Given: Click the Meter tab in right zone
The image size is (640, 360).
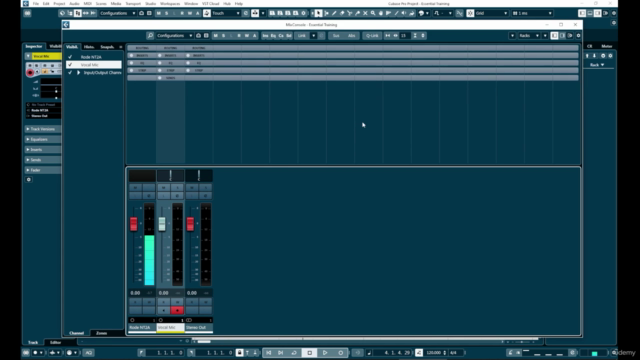Looking at the screenshot, I should [607, 46].
